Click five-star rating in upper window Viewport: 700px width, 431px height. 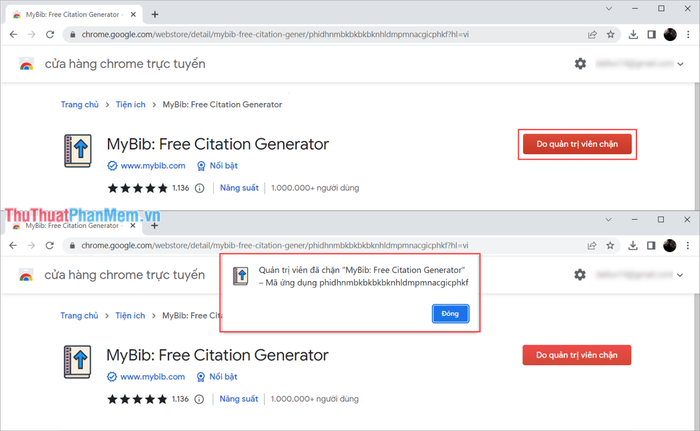point(138,188)
